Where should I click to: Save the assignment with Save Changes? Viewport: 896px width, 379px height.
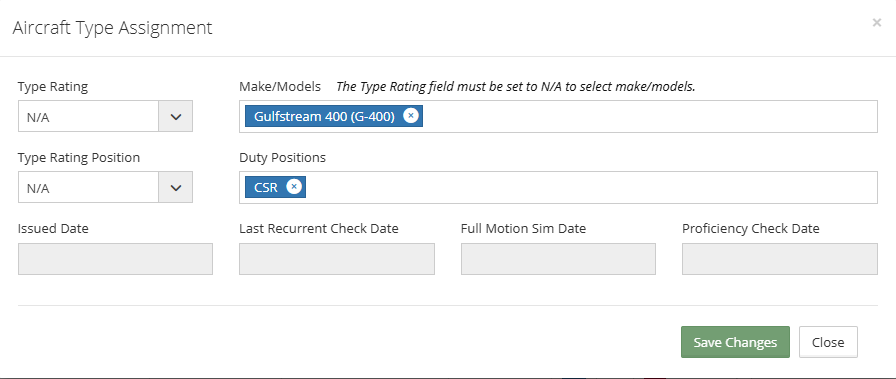pos(735,342)
